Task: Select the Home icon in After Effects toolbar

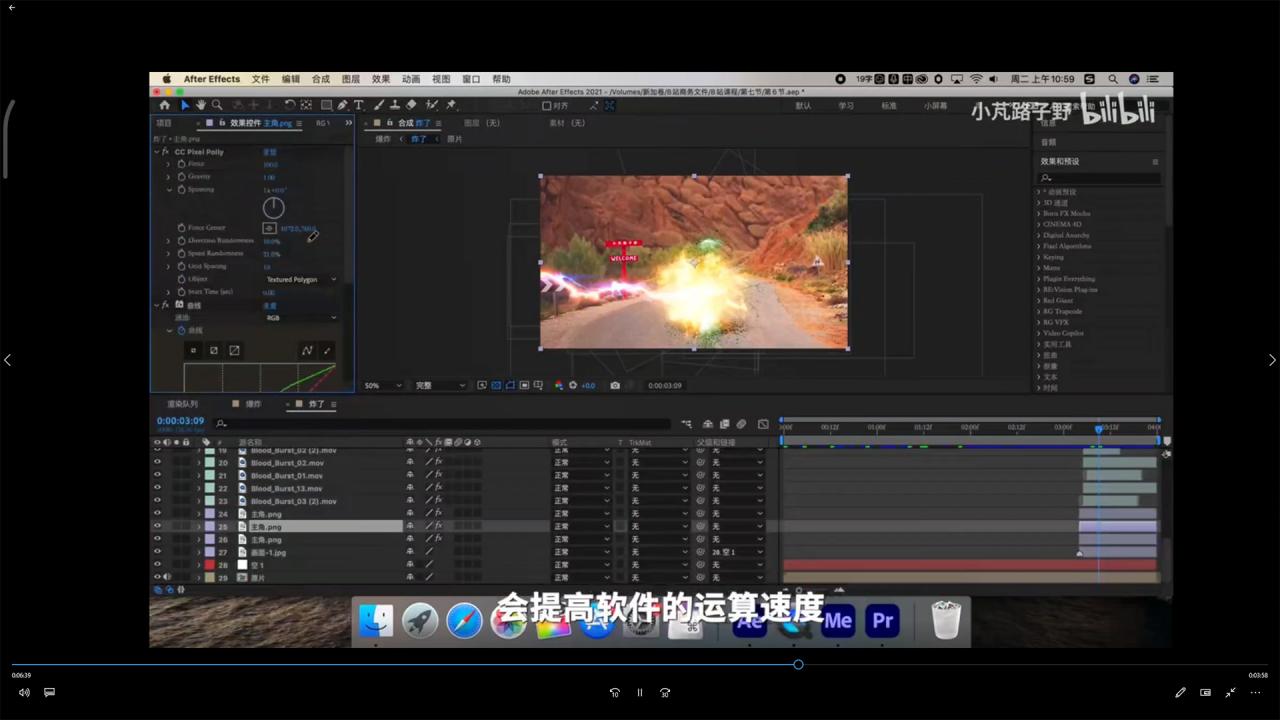Action: coord(164,105)
